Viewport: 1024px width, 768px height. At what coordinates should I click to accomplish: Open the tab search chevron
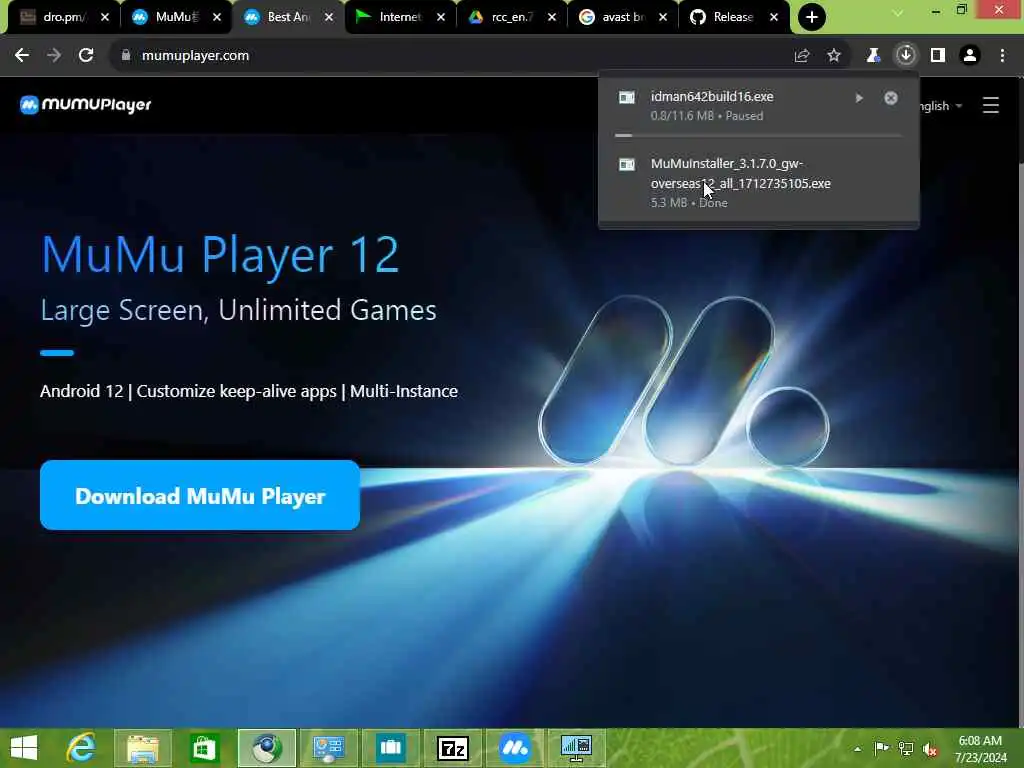pyautogui.click(x=898, y=12)
